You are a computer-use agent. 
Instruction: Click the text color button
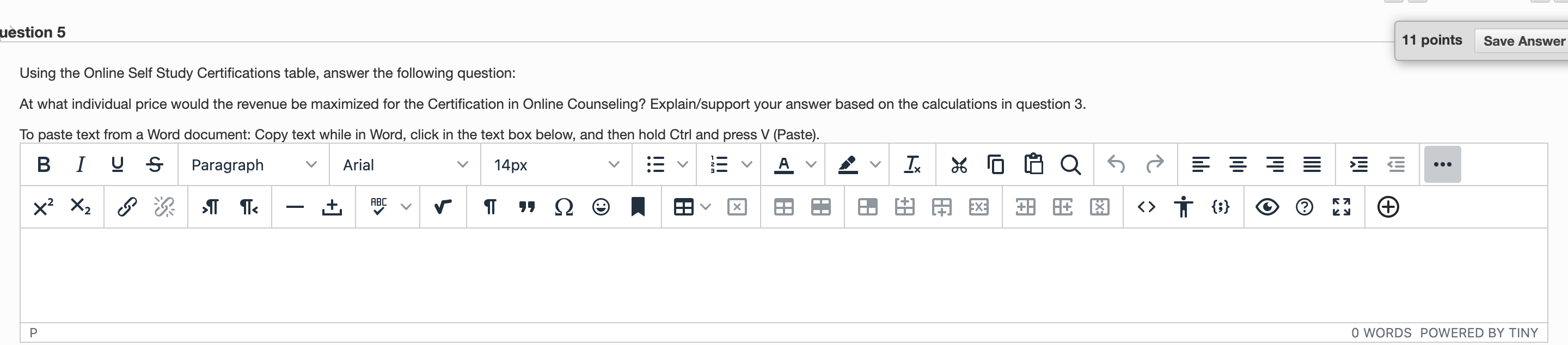(x=784, y=164)
